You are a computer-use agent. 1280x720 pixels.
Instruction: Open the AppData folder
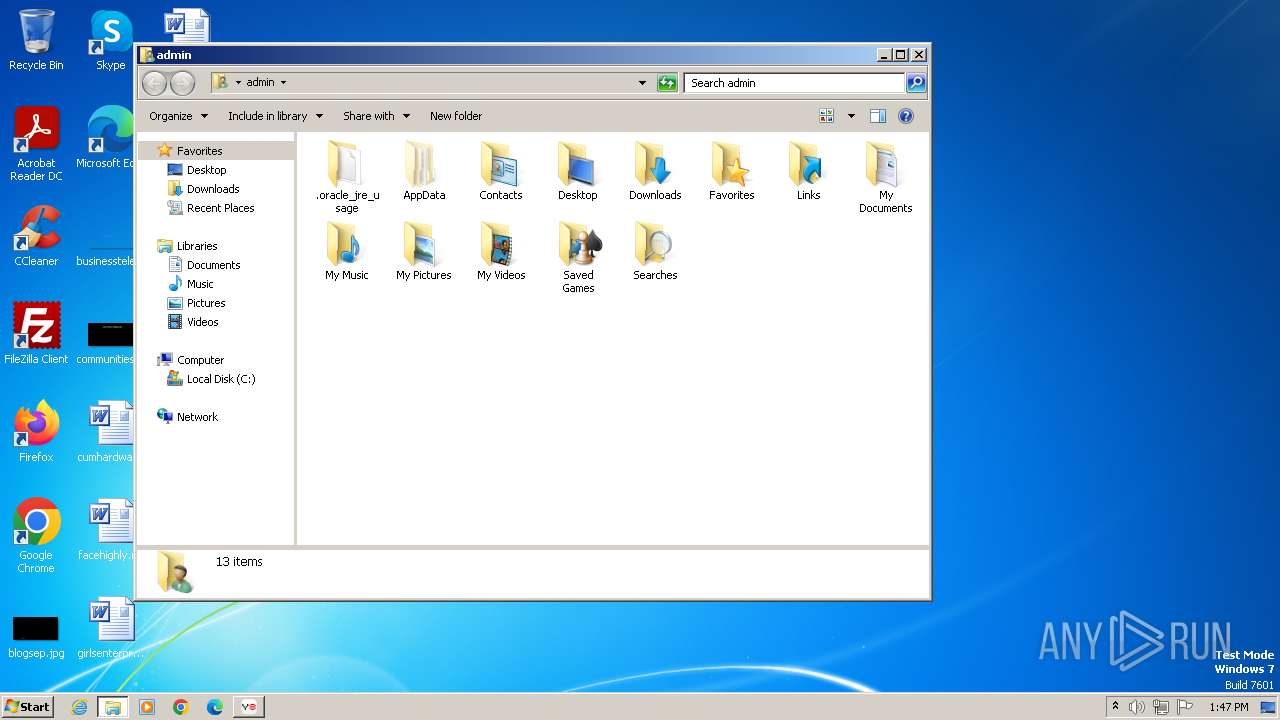(x=424, y=172)
